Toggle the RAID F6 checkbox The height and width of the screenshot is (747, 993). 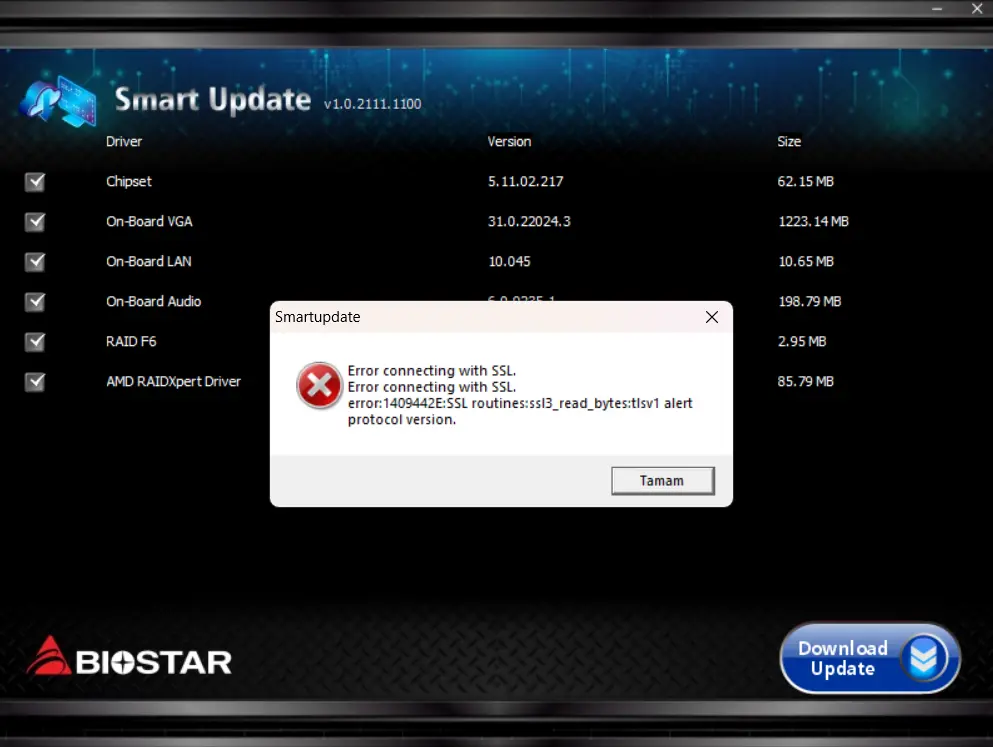tap(35, 342)
